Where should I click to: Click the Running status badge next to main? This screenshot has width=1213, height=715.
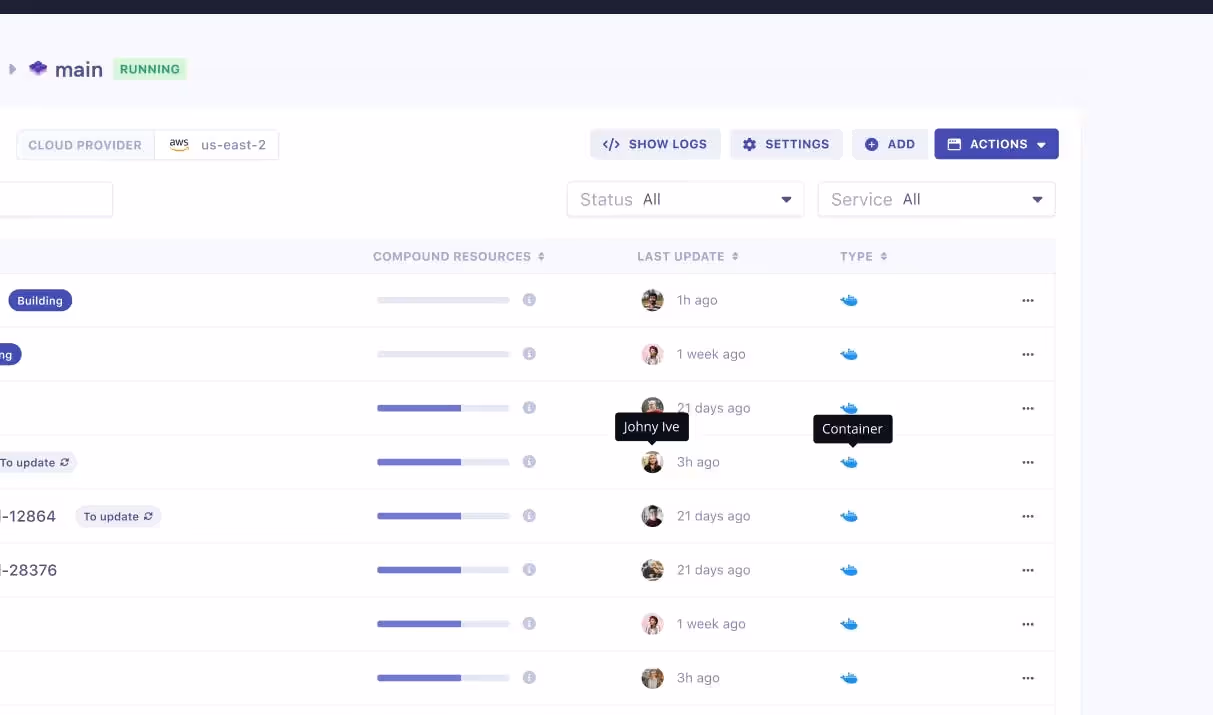coord(150,69)
